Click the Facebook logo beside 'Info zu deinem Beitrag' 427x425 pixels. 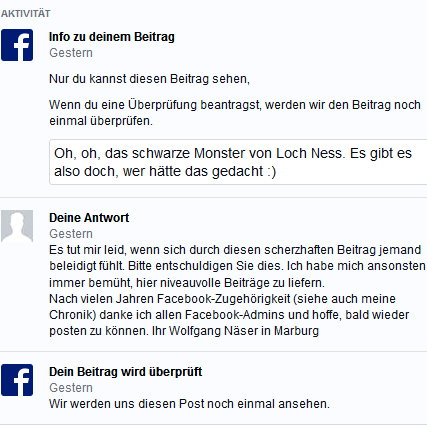click(17, 45)
